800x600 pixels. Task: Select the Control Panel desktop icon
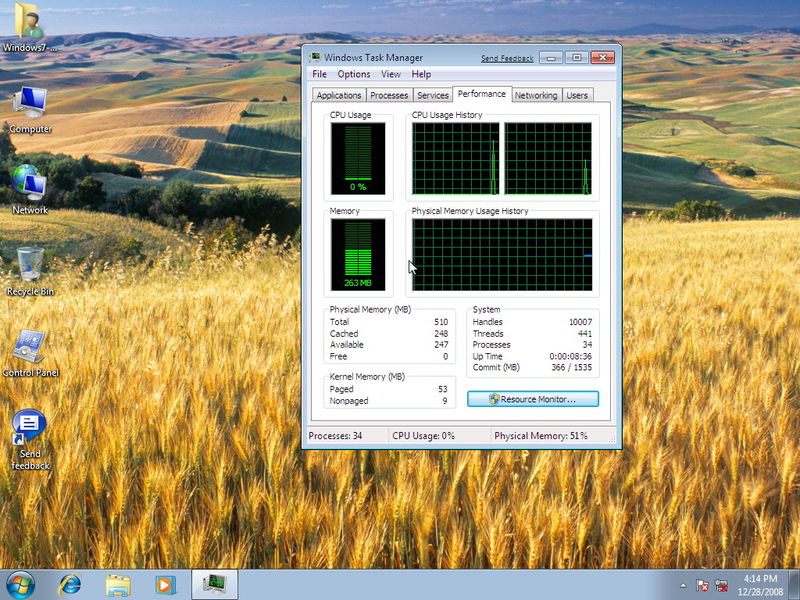point(30,350)
